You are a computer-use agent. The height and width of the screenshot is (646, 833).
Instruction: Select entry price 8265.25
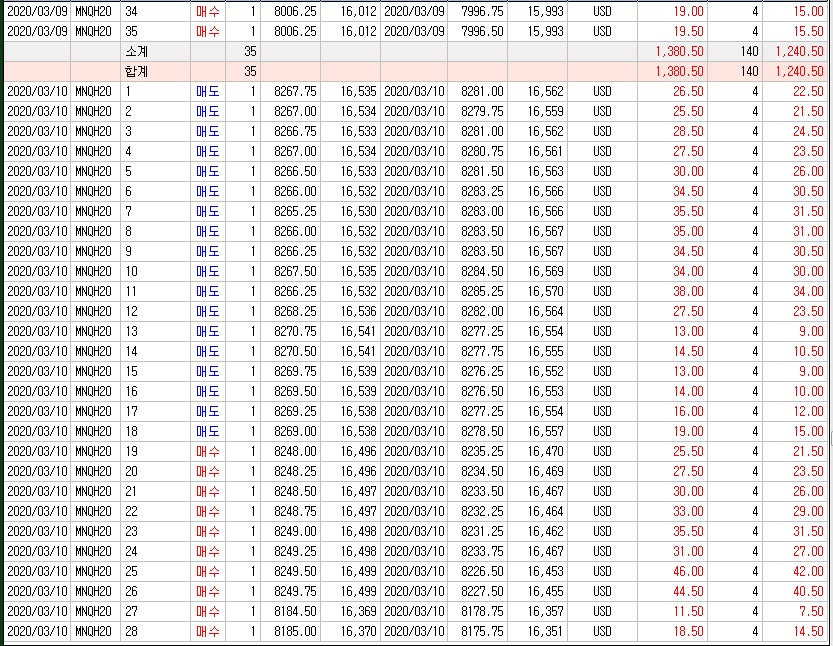click(x=295, y=211)
